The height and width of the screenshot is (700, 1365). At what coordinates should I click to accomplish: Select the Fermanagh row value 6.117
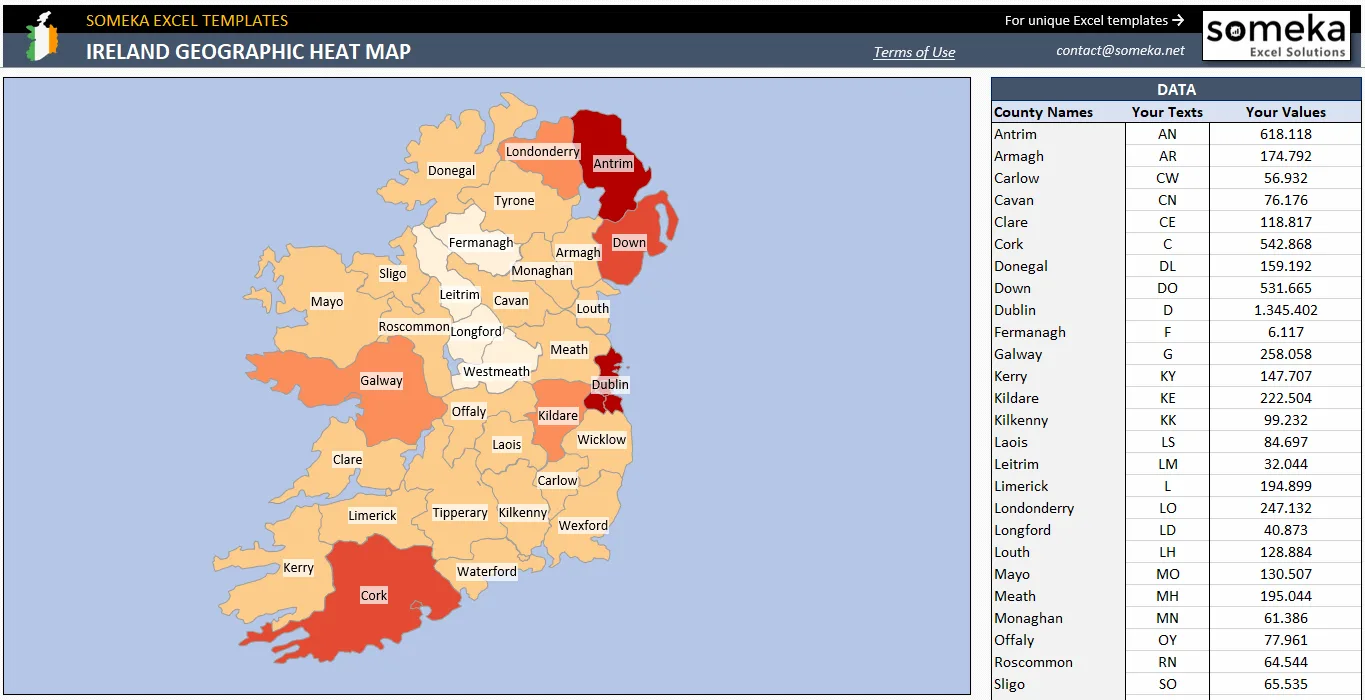[1285, 332]
